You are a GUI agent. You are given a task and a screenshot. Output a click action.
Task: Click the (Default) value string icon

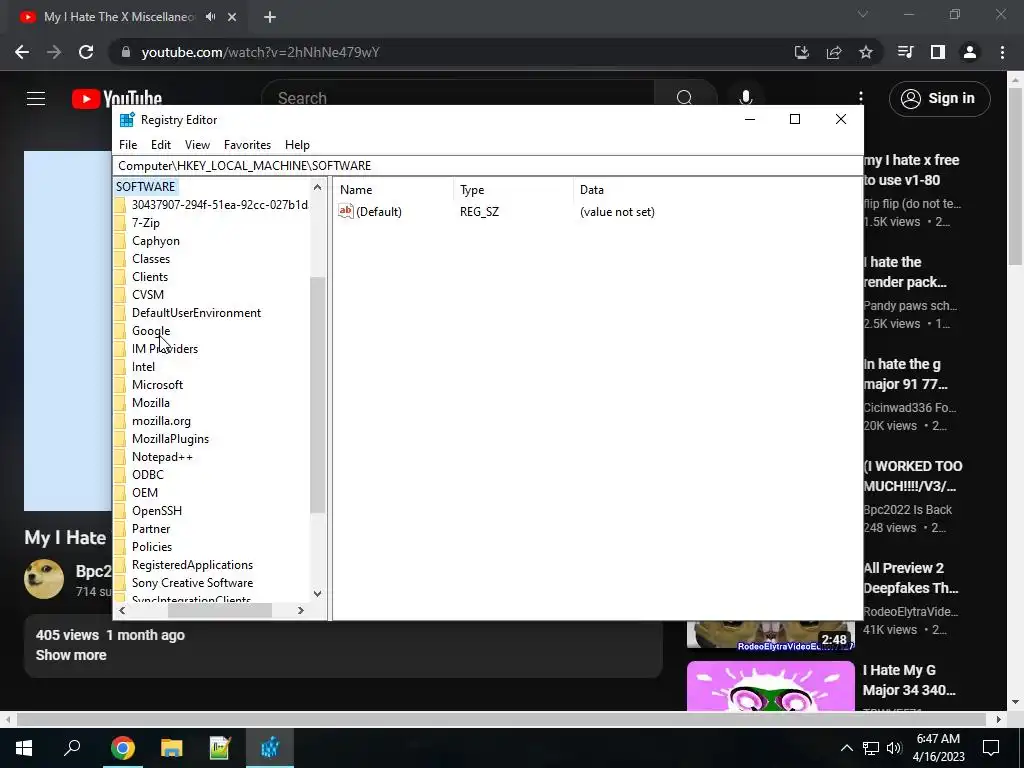345,211
